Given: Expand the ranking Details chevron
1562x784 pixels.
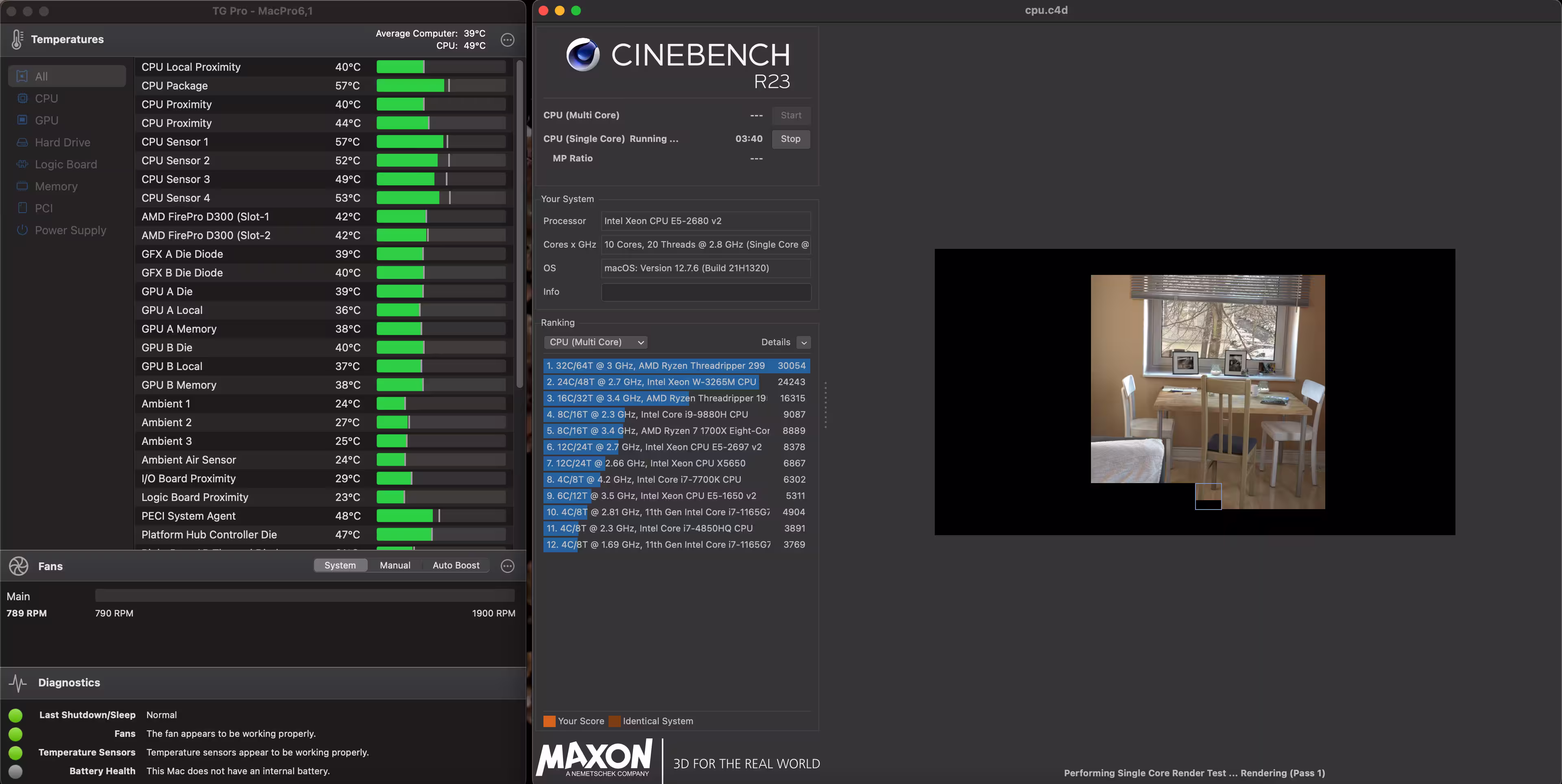Looking at the screenshot, I should 803,342.
